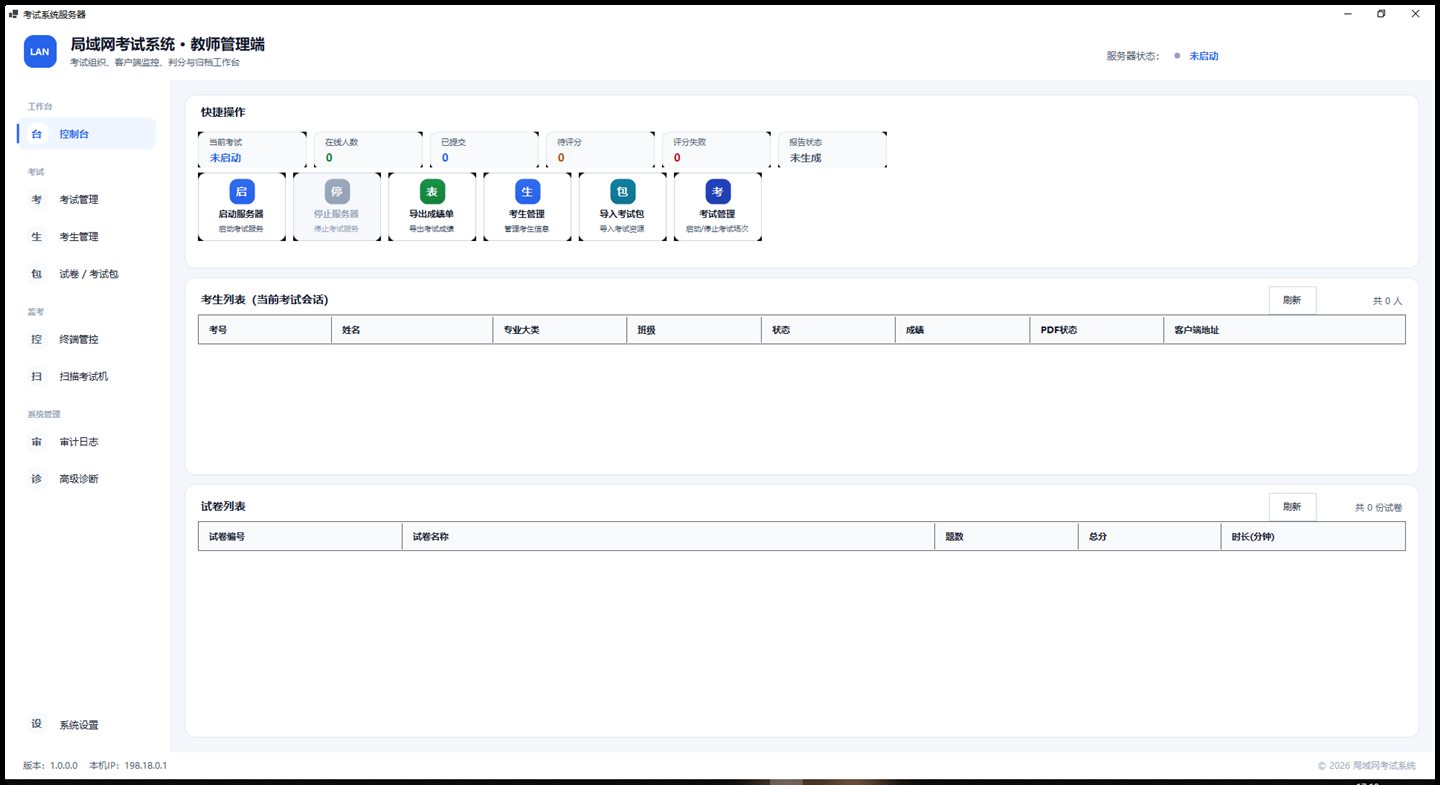Click the 时长(分钟) column header
This screenshot has width=1440, height=785.
(x=1313, y=537)
